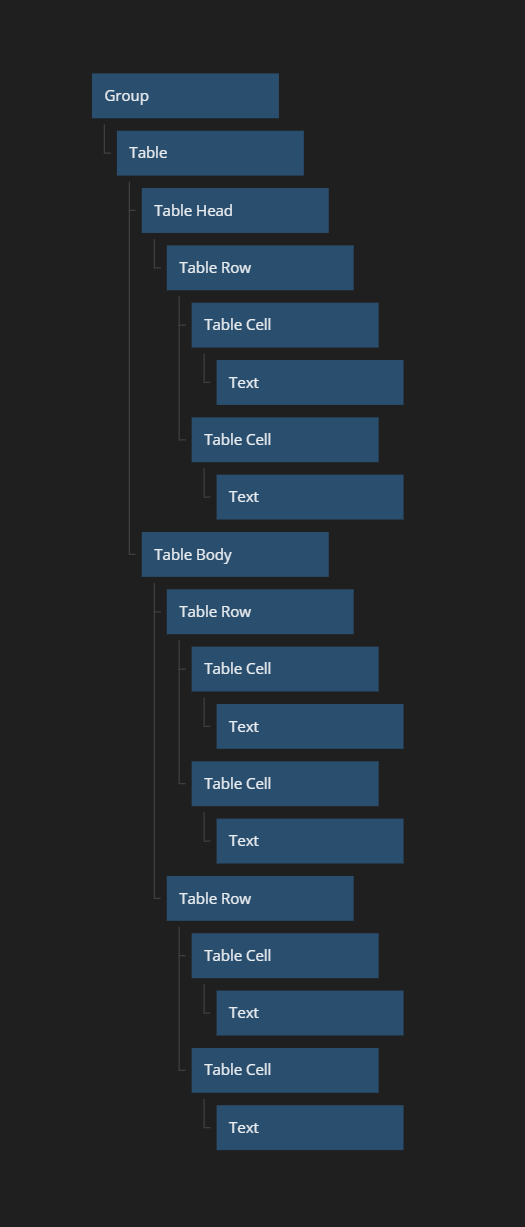This screenshot has width=525, height=1227.
Task: Select the Table Body node
Action: click(x=235, y=554)
